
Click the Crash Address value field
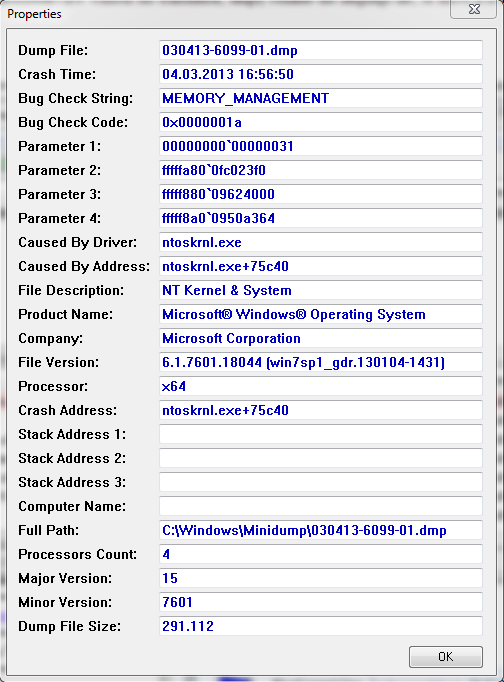point(321,410)
